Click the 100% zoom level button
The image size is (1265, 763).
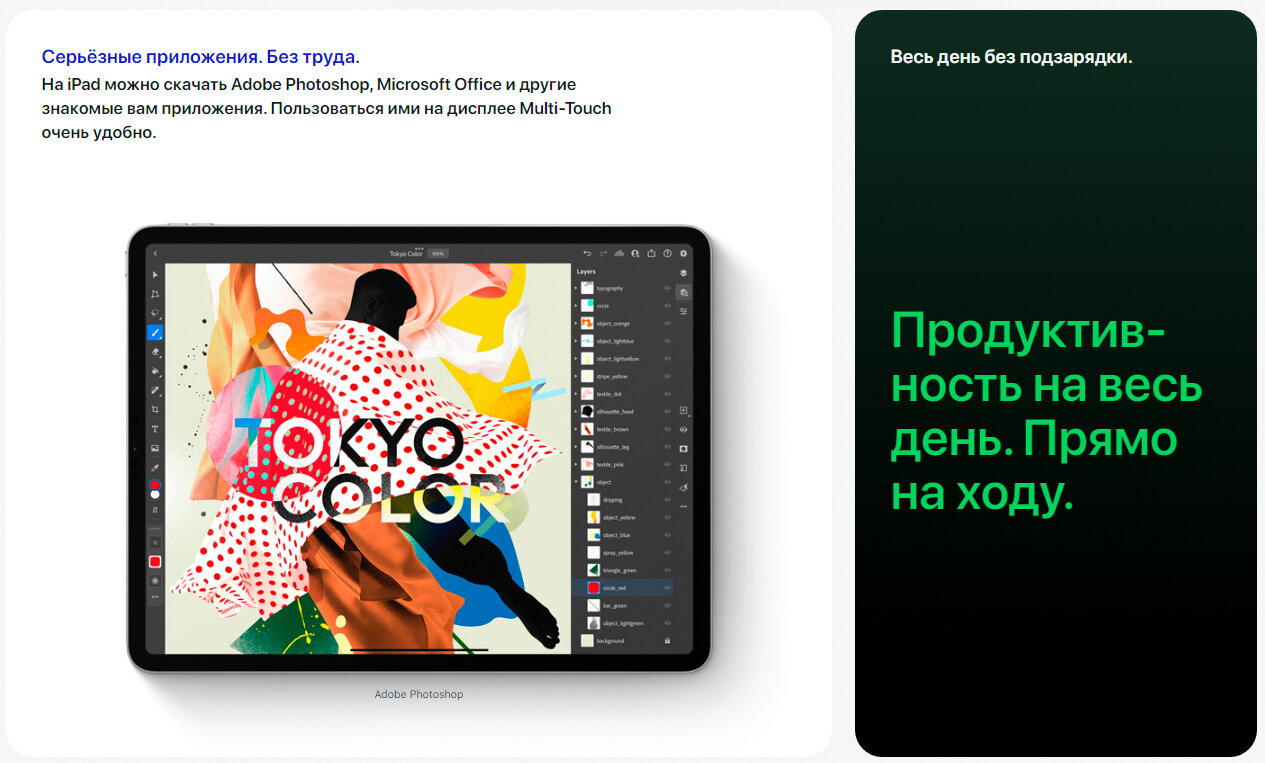pyautogui.click(x=437, y=254)
